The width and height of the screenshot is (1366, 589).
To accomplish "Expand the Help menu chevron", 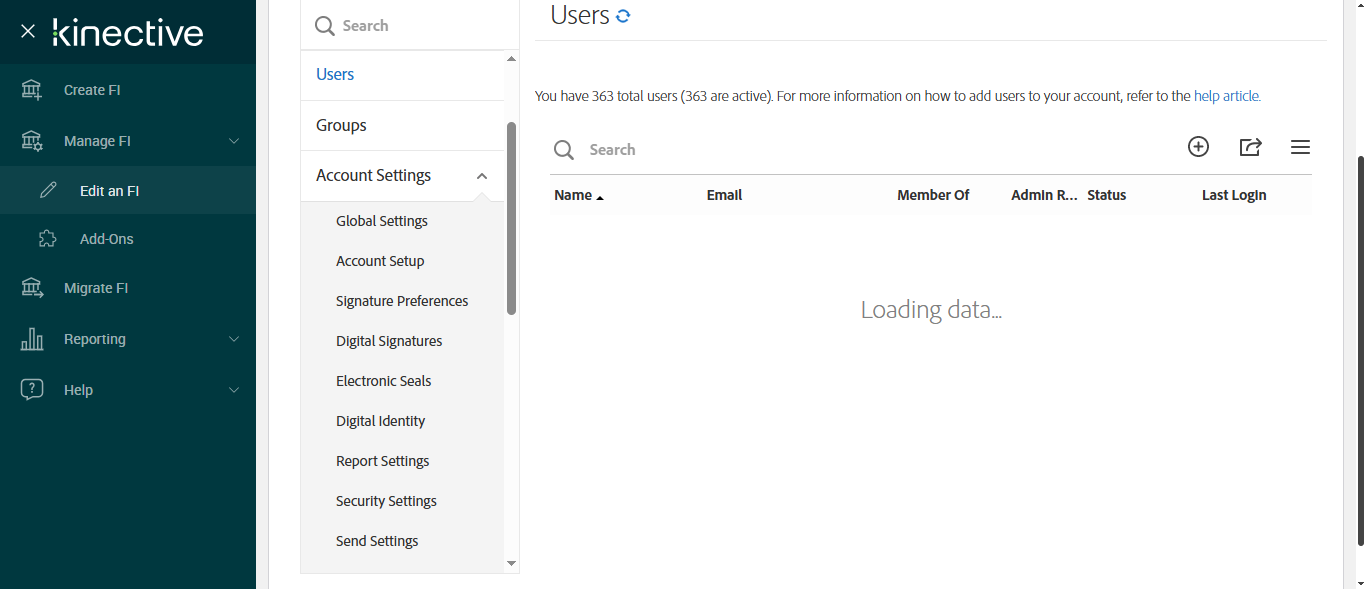I will [234, 390].
